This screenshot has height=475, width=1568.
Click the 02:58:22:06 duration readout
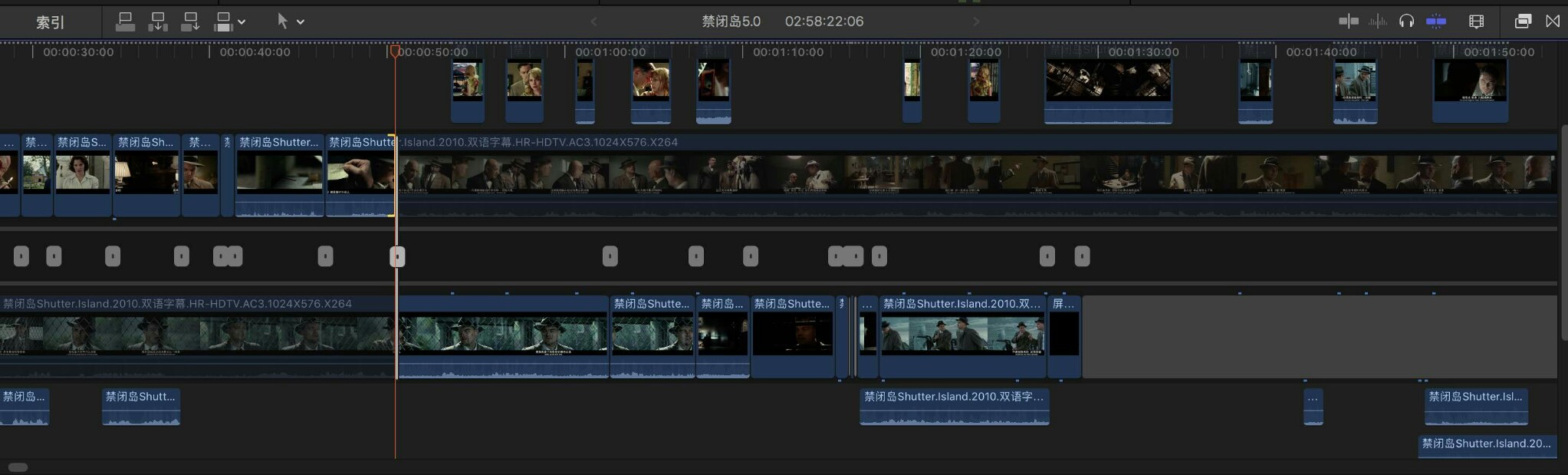tap(824, 21)
